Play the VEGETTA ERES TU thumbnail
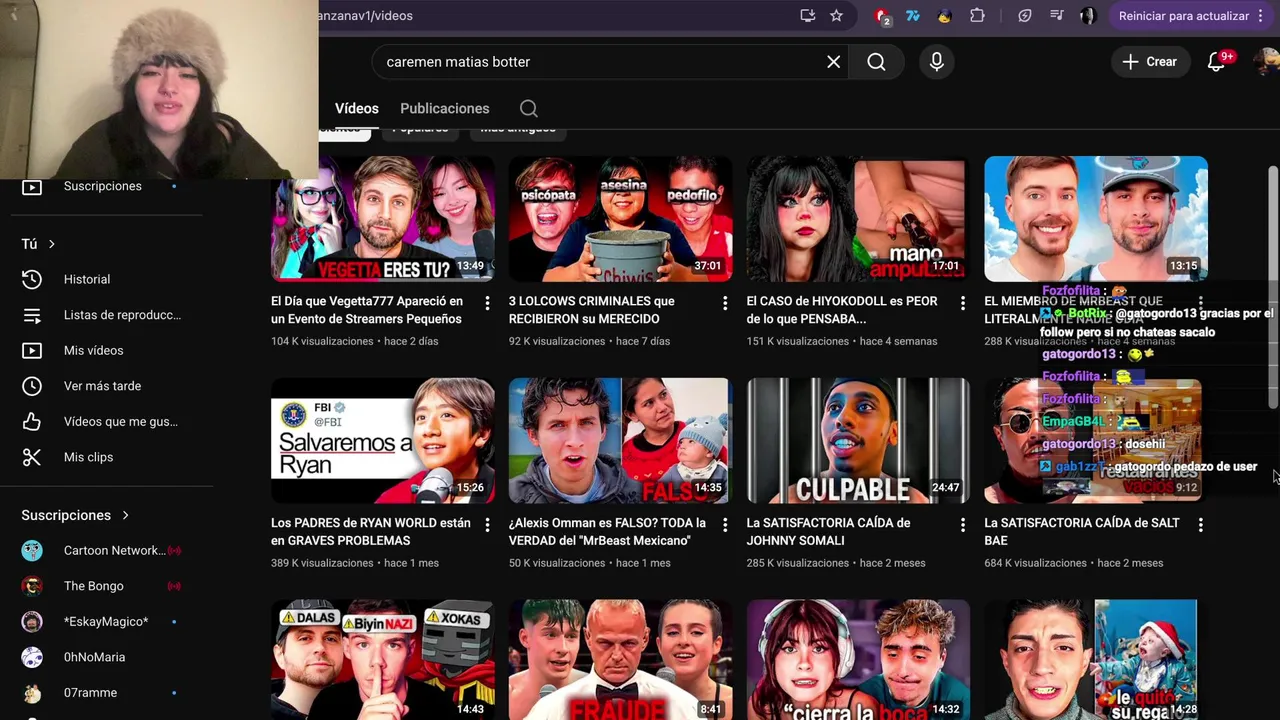Viewport: 1280px width, 720px height. 383,219
